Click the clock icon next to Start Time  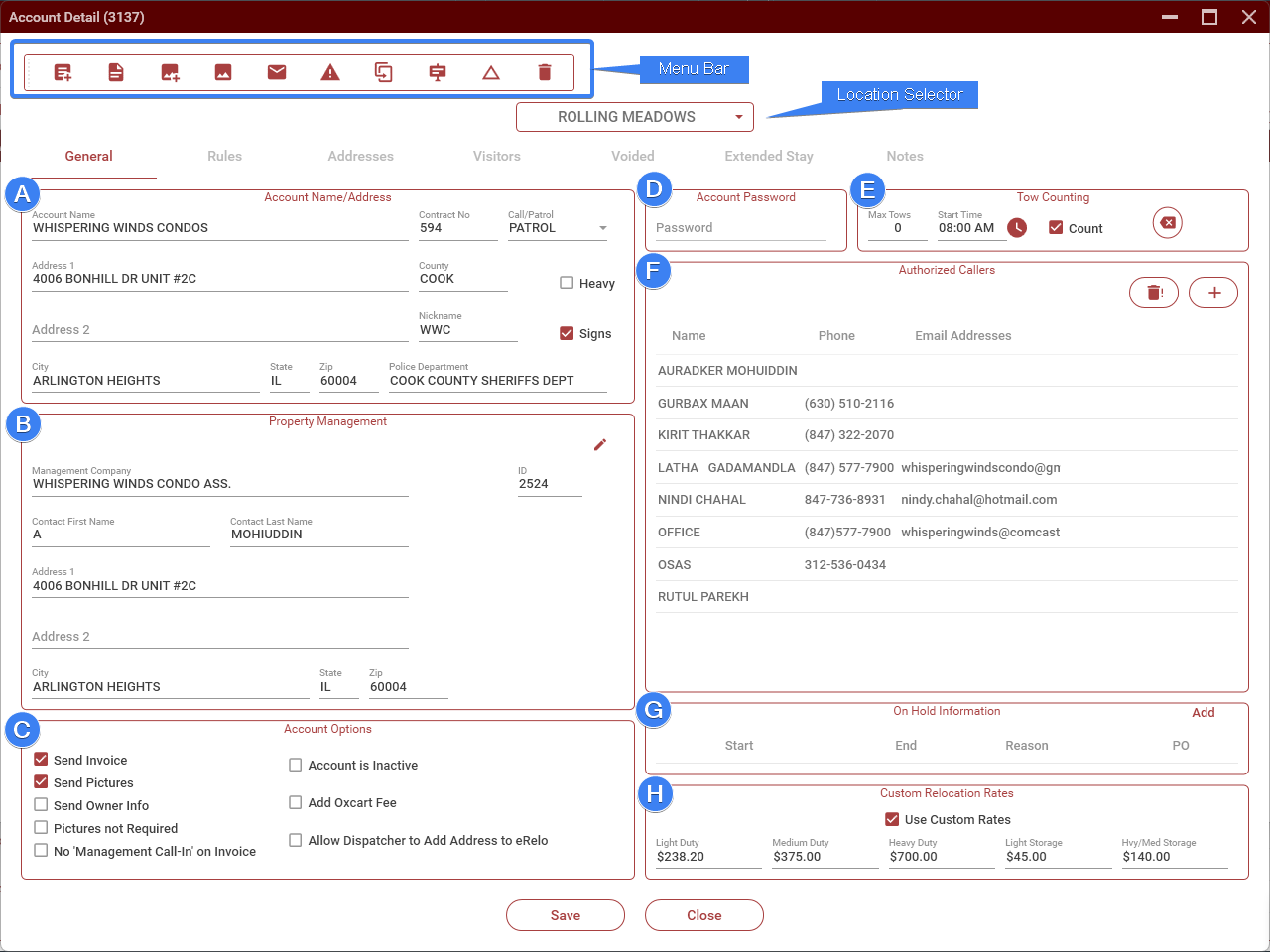[1017, 228]
